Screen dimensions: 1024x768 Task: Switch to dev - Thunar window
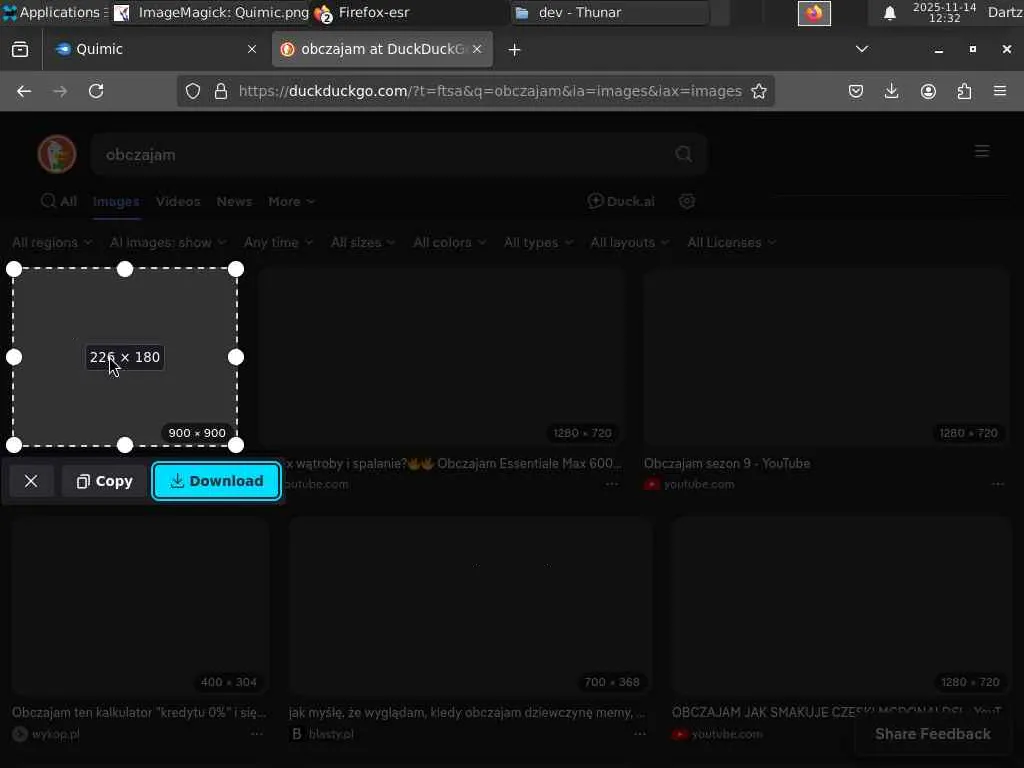(x=610, y=12)
